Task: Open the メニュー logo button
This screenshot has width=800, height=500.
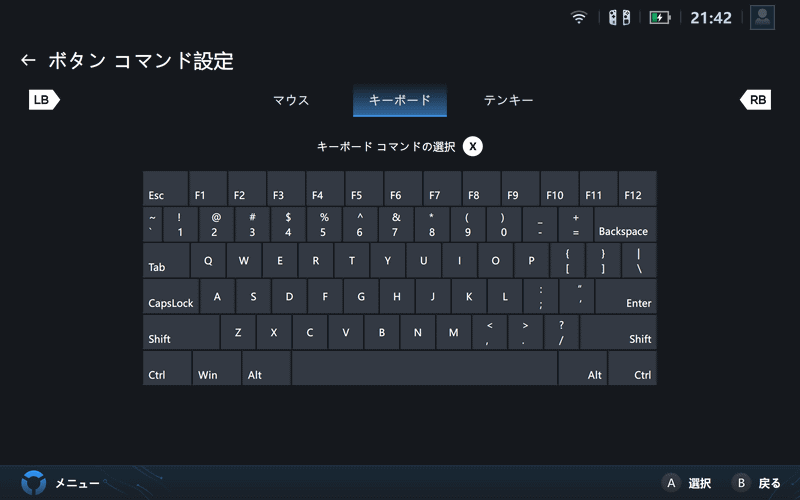Action: 34,483
